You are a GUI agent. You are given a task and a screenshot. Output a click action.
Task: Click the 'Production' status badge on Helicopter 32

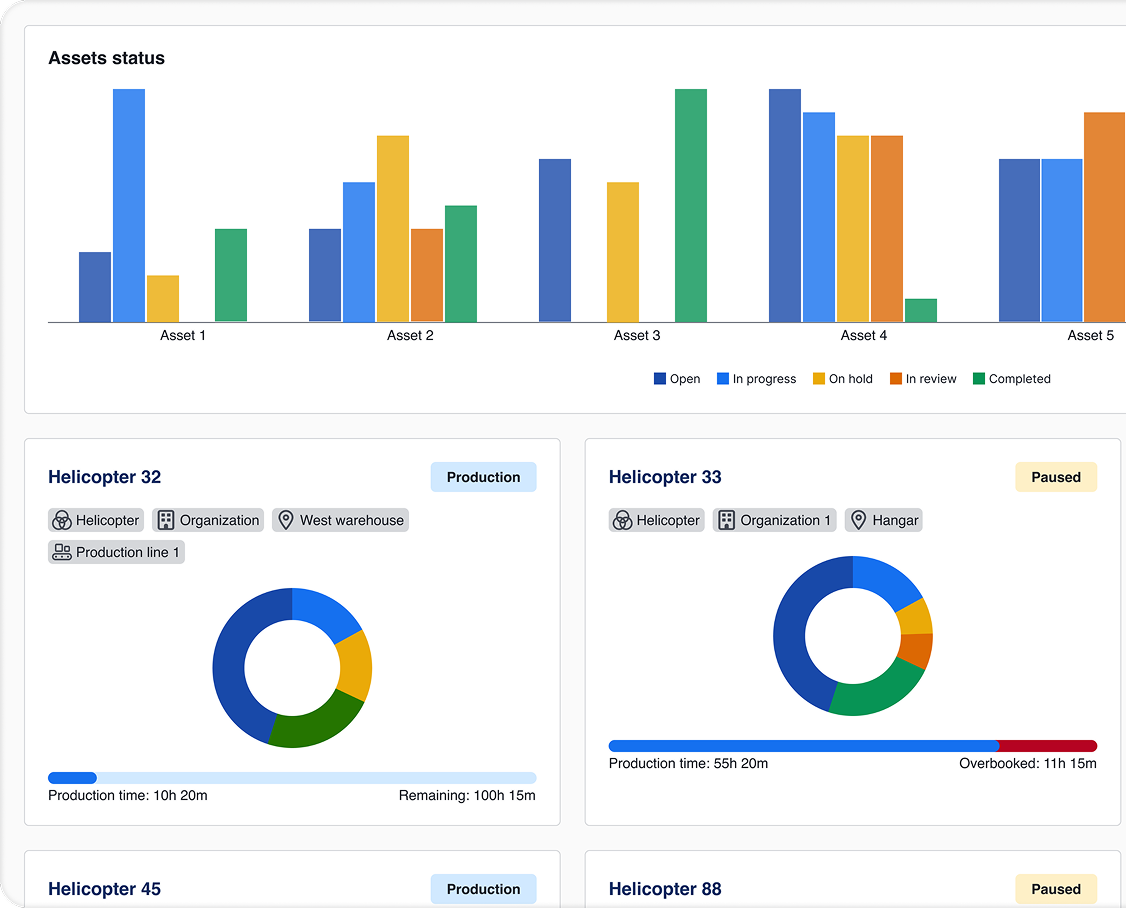483,477
